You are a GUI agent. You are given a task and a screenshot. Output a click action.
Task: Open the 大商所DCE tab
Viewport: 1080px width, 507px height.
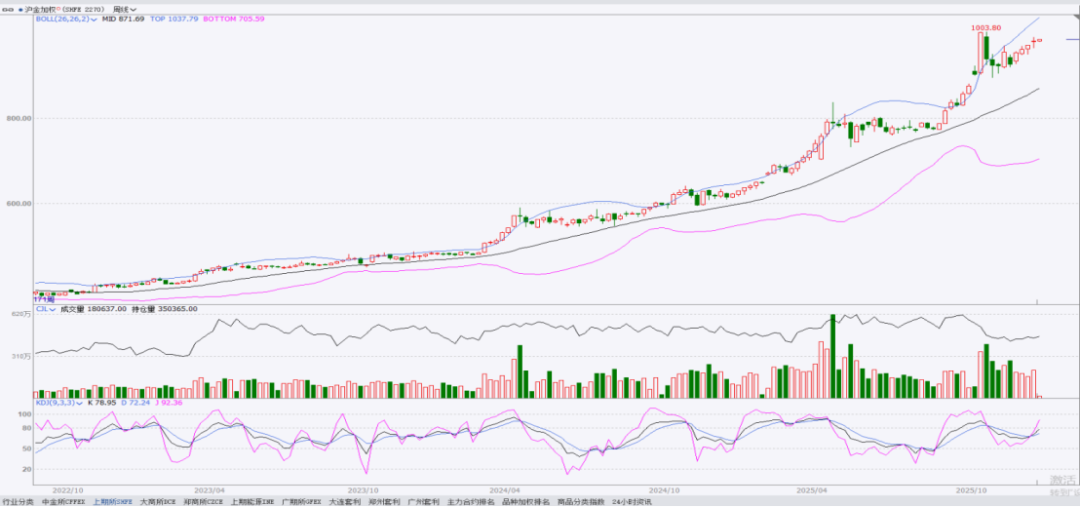[x=158, y=502]
